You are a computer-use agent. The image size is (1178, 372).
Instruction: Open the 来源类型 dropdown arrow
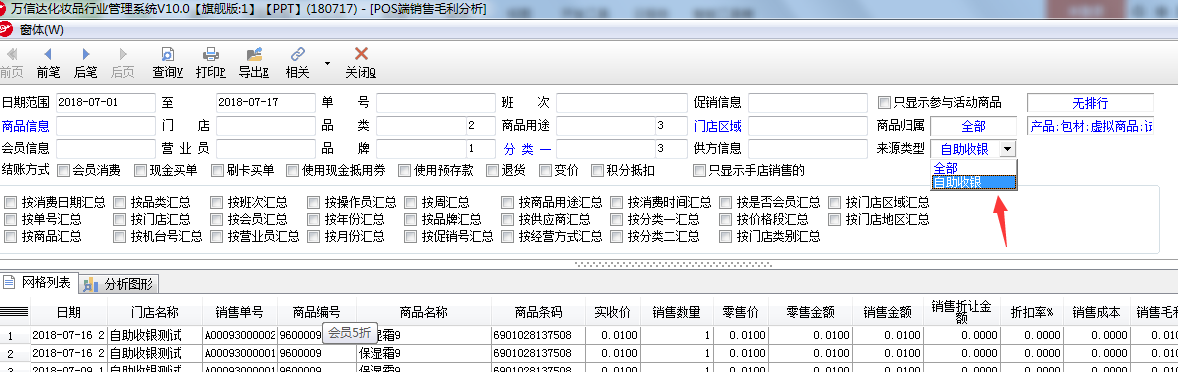(x=1007, y=149)
